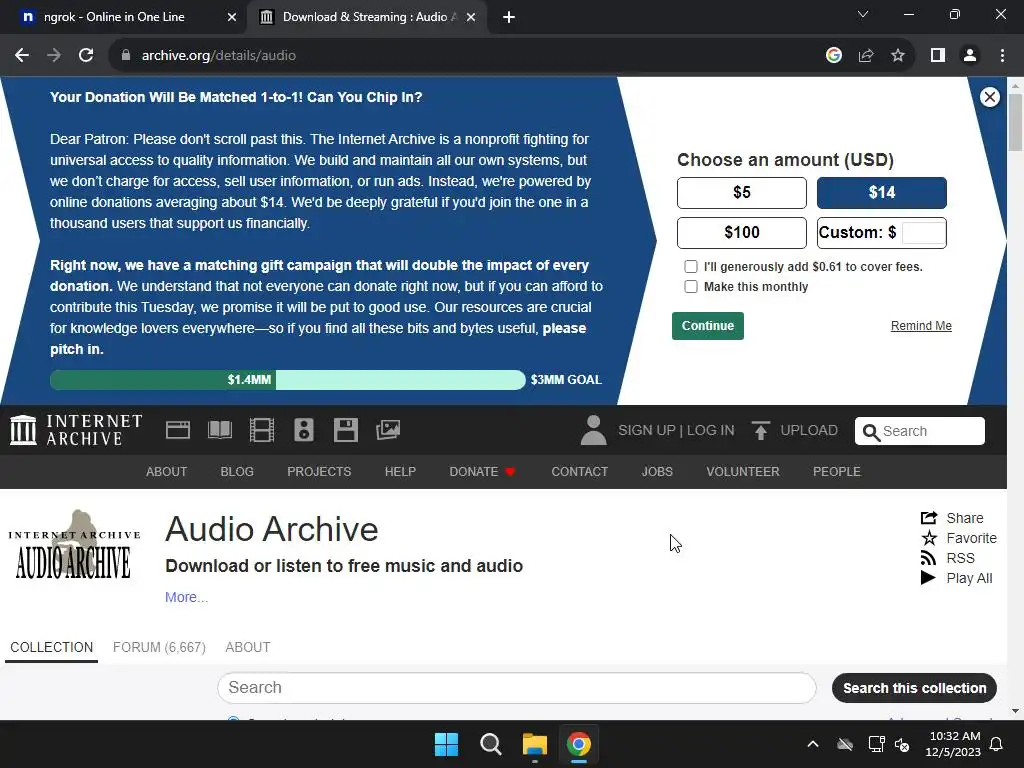1024x768 pixels.
Task: Open the PROJECTS menu item
Action: [x=319, y=472]
